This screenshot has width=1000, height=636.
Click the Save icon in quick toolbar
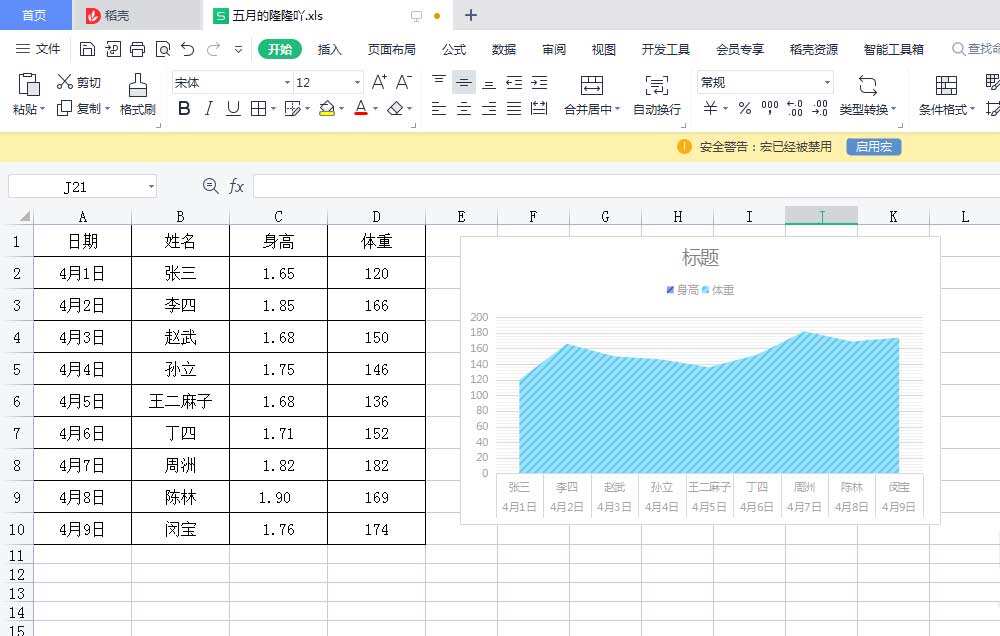pos(87,49)
